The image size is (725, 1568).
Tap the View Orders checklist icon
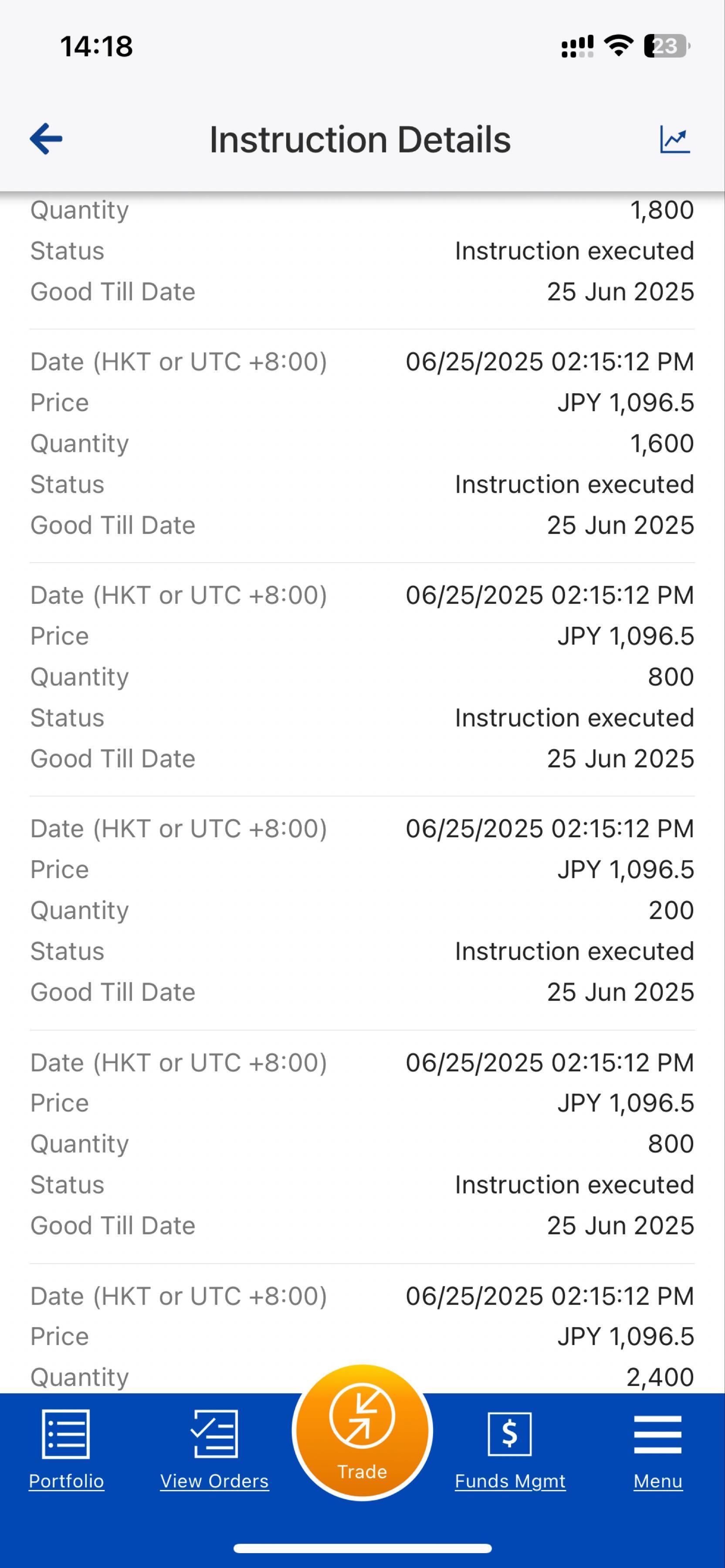coord(214,1434)
